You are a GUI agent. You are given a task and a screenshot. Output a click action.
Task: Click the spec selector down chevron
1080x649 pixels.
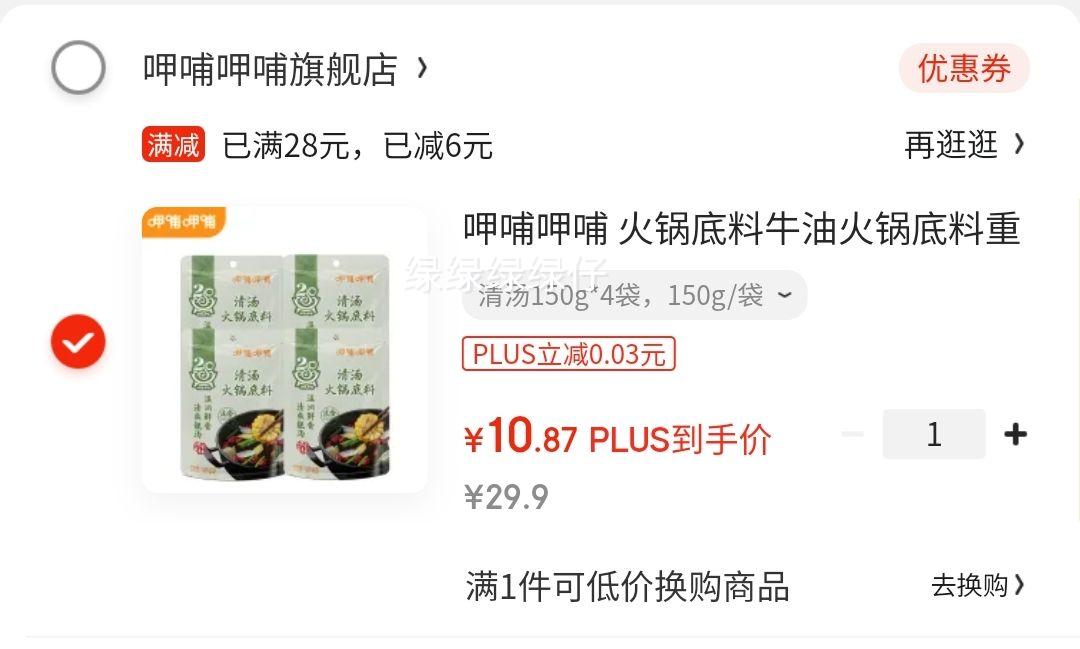[x=784, y=296]
